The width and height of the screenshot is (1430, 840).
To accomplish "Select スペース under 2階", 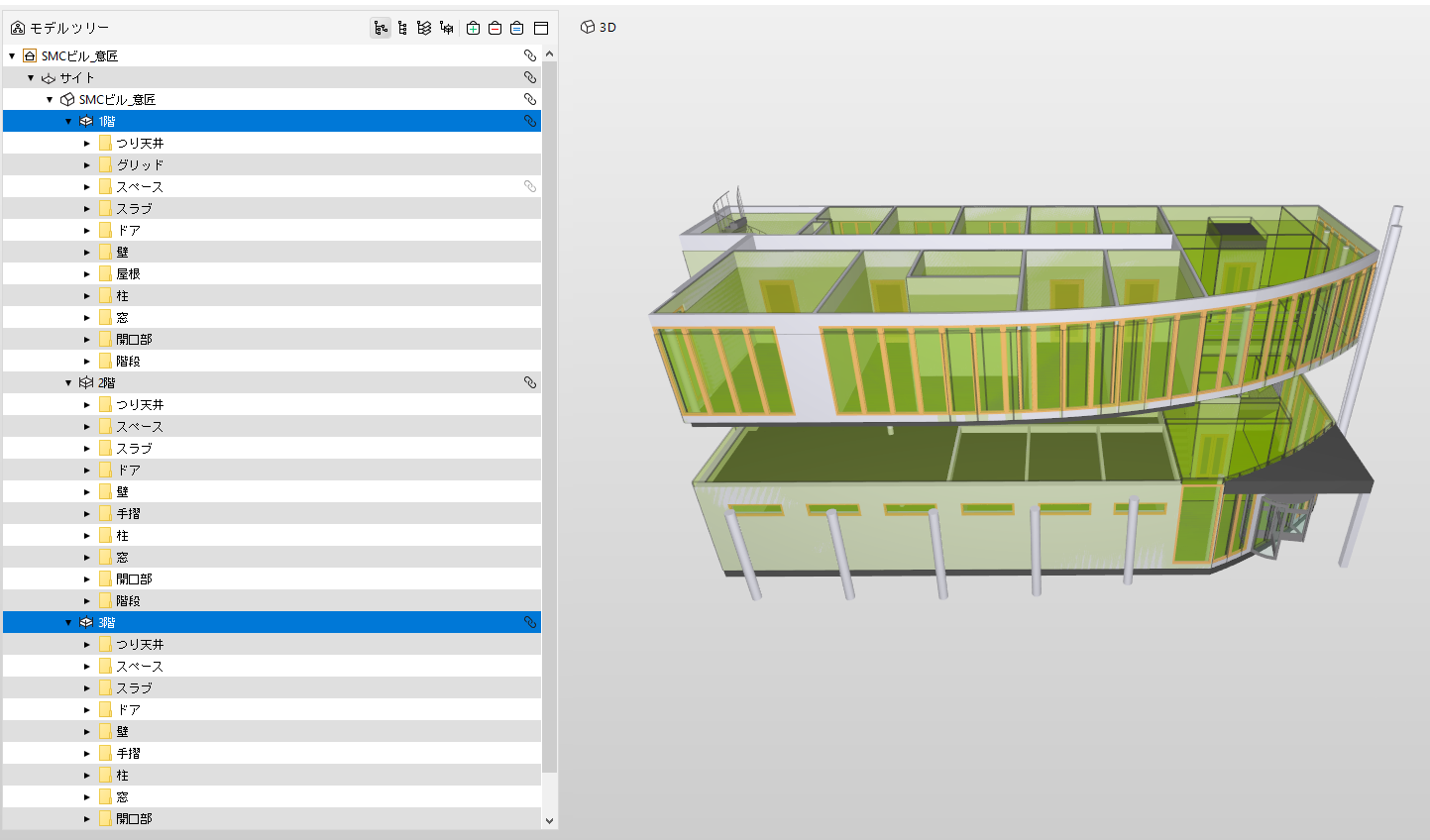I will click(x=272, y=426).
